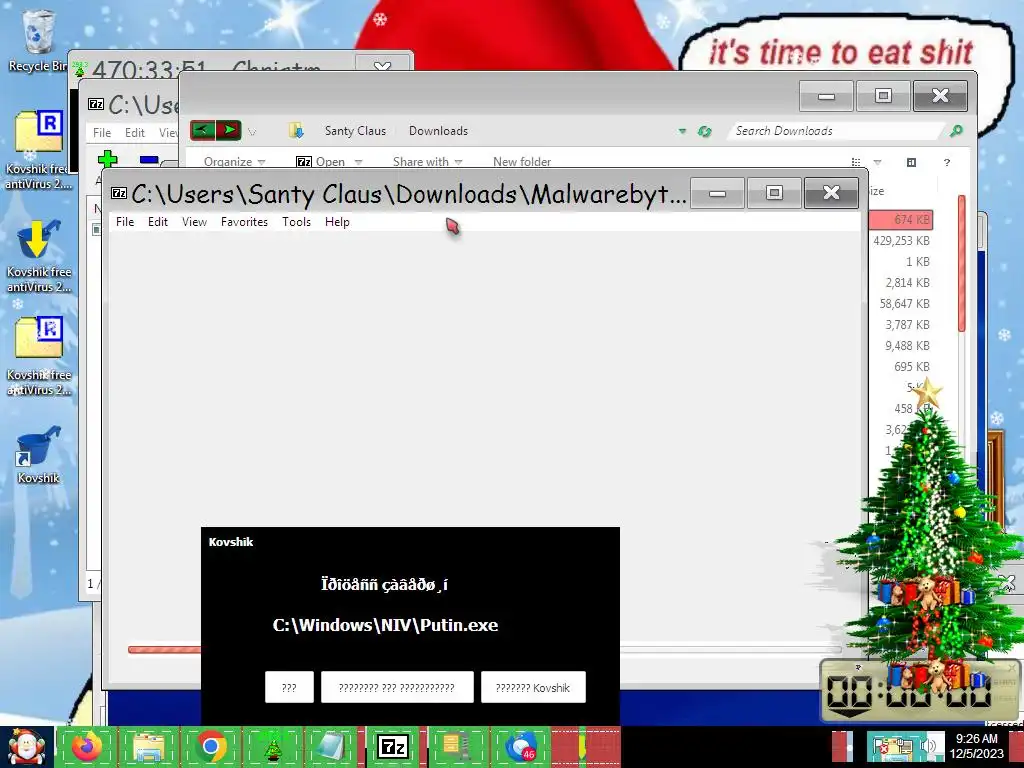The image size is (1024, 768).
Task: Switch to 7-Zip on the taskbar
Action: pos(393,747)
